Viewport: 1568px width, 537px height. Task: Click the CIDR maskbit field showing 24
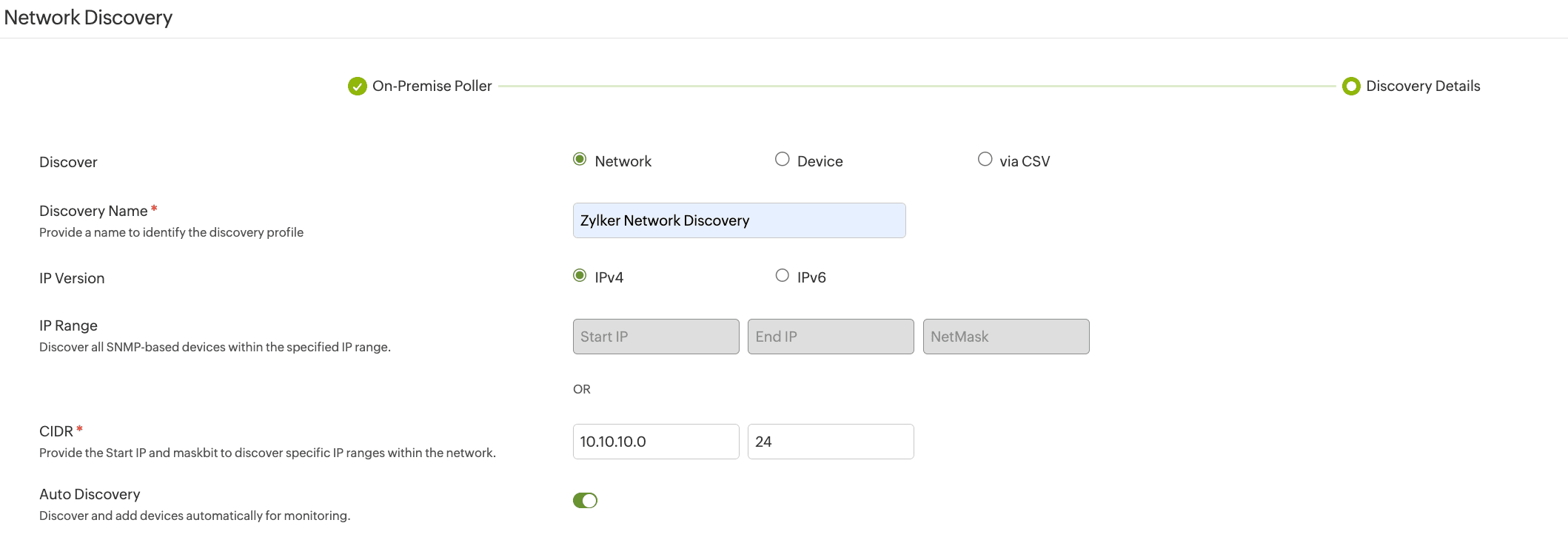pyautogui.click(x=830, y=442)
